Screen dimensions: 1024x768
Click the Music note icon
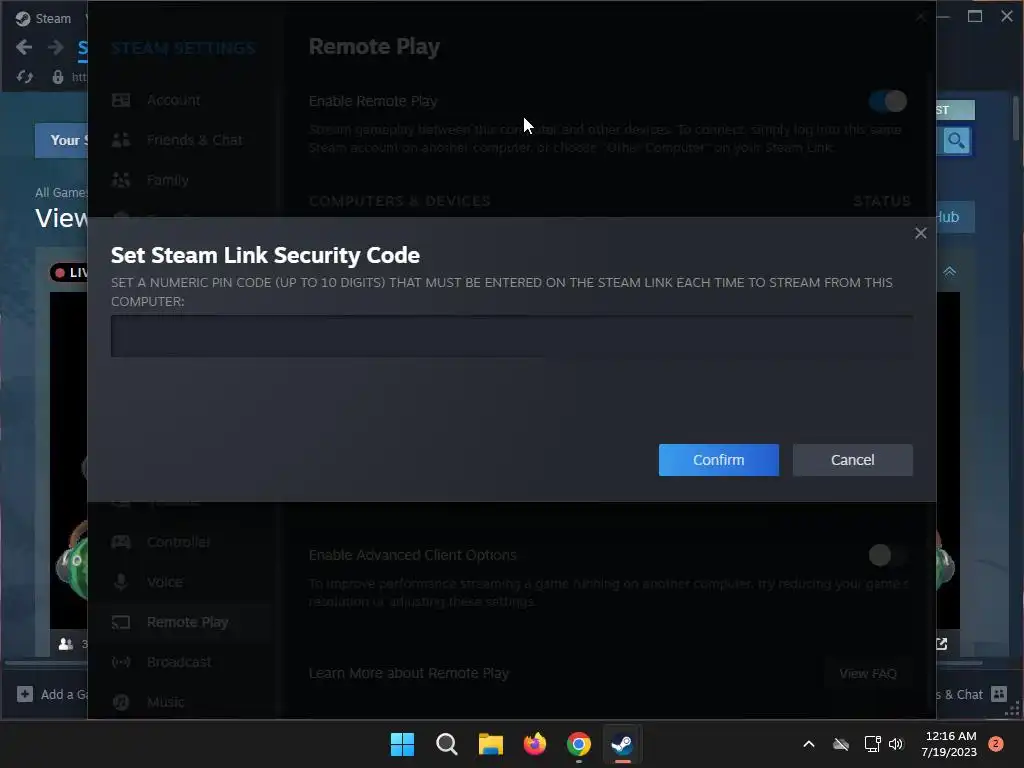tap(121, 702)
